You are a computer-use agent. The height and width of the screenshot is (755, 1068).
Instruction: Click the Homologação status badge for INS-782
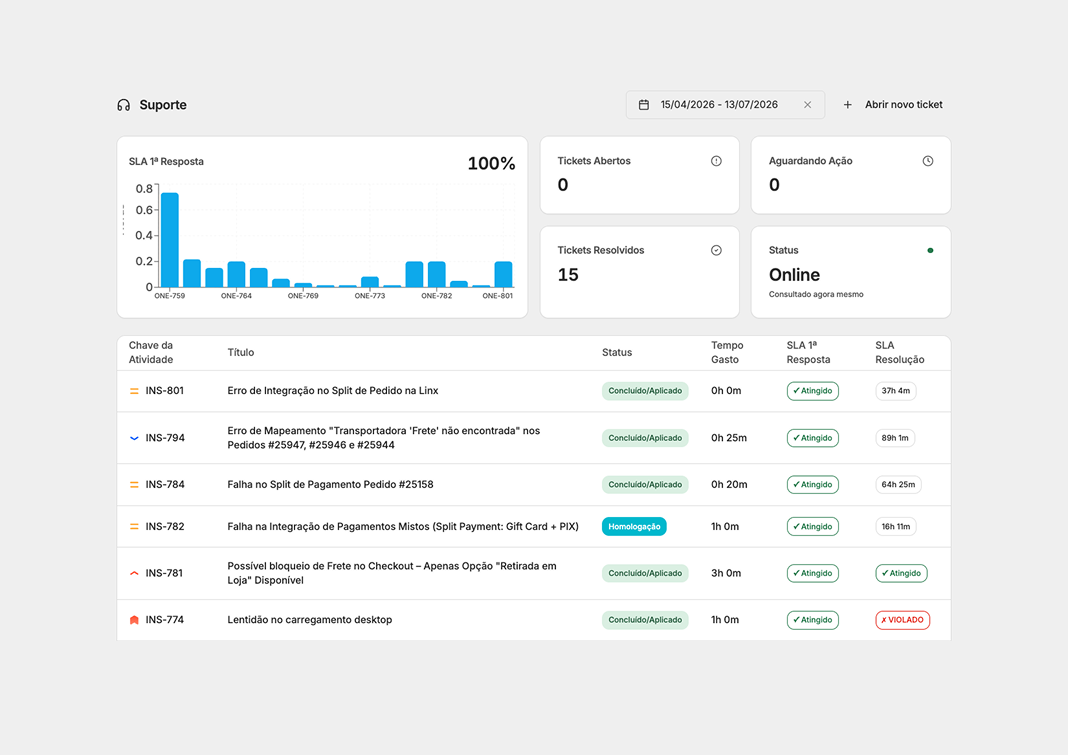click(x=633, y=527)
